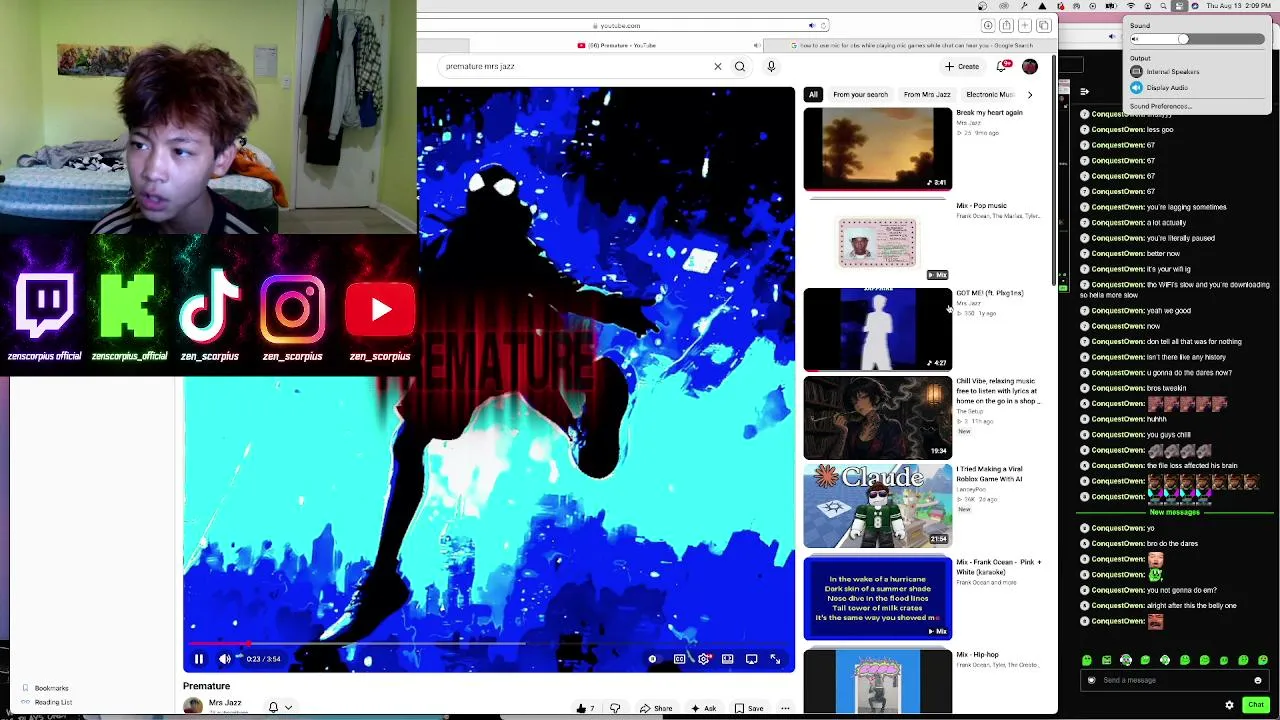Image resolution: width=1280 pixels, height=720 pixels.
Task: Adjust the macOS Sound volume slider
Action: pos(1197,39)
